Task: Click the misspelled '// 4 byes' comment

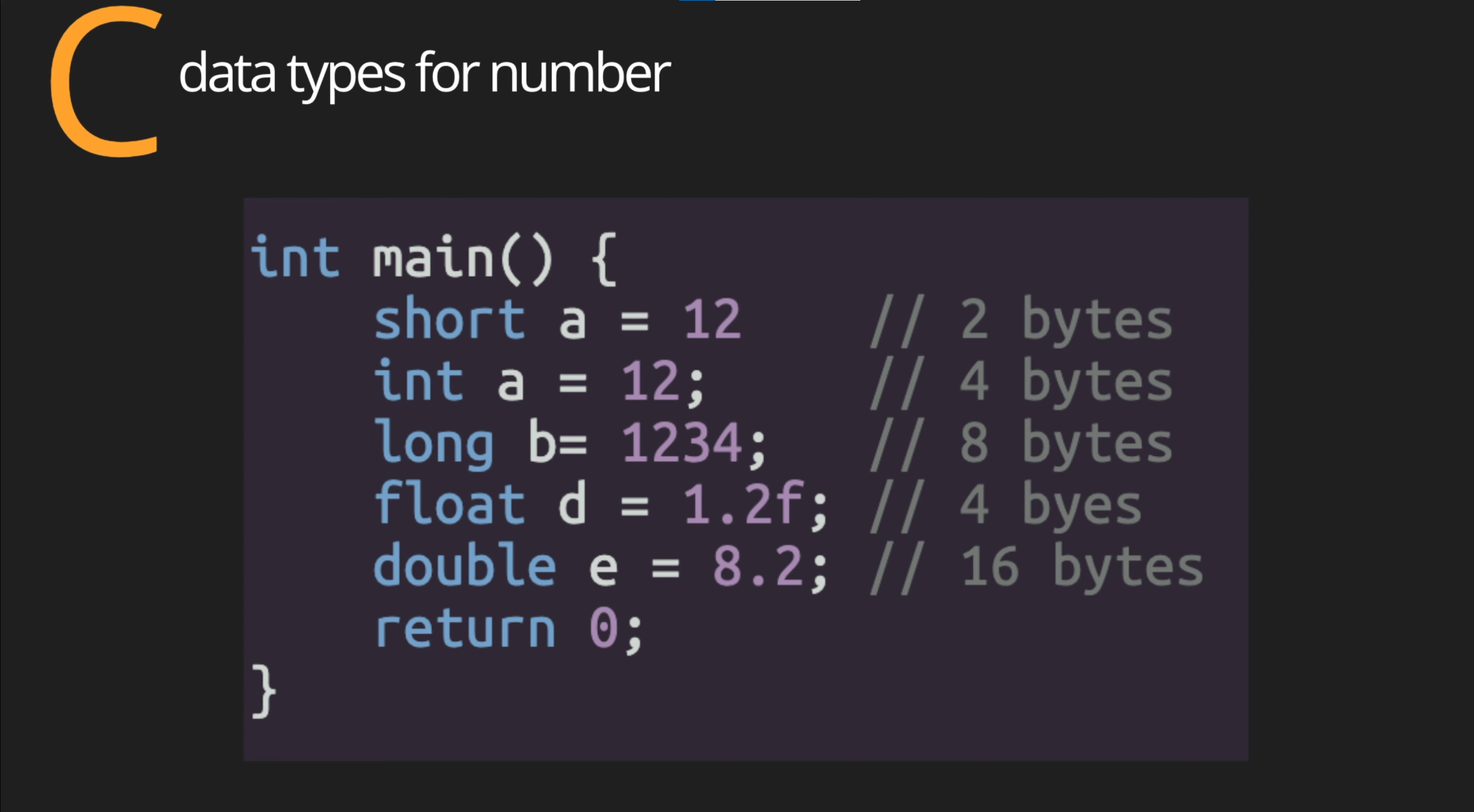Action: click(1006, 505)
